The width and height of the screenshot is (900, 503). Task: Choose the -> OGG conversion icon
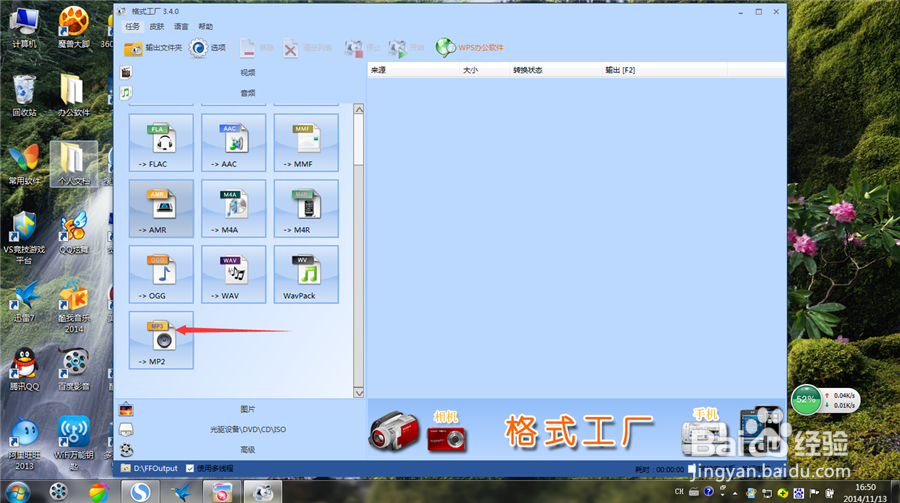(161, 274)
